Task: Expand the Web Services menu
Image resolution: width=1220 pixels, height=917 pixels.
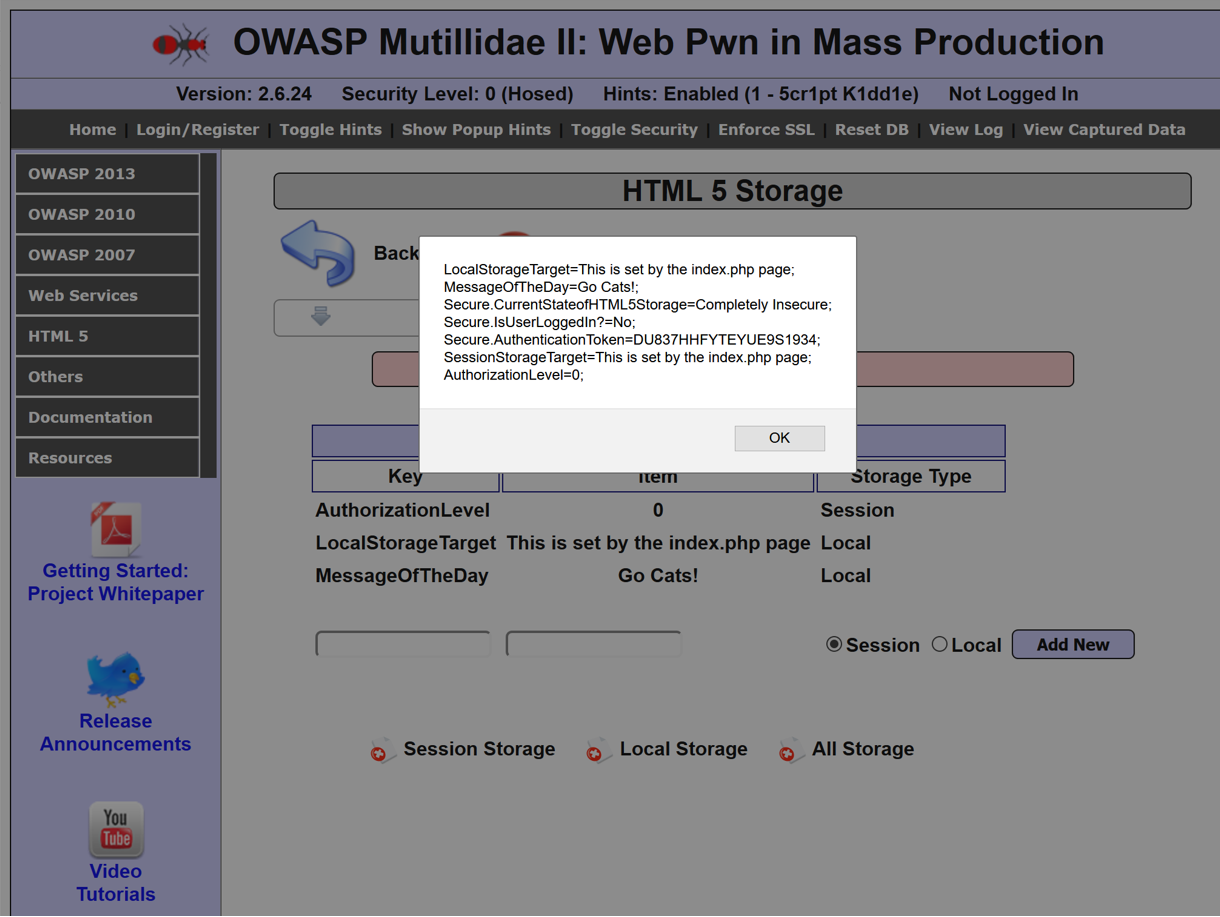Action: pos(107,296)
